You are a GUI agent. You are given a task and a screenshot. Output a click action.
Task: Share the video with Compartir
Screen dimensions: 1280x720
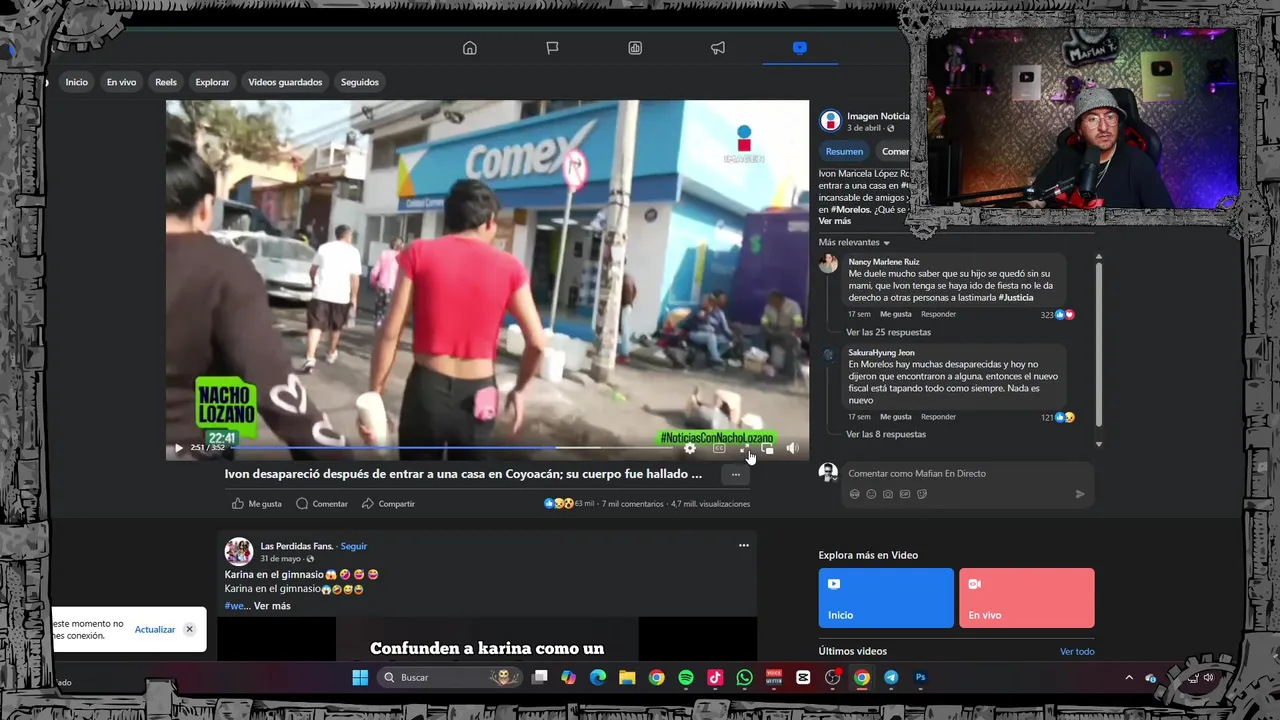coord(388,504)
